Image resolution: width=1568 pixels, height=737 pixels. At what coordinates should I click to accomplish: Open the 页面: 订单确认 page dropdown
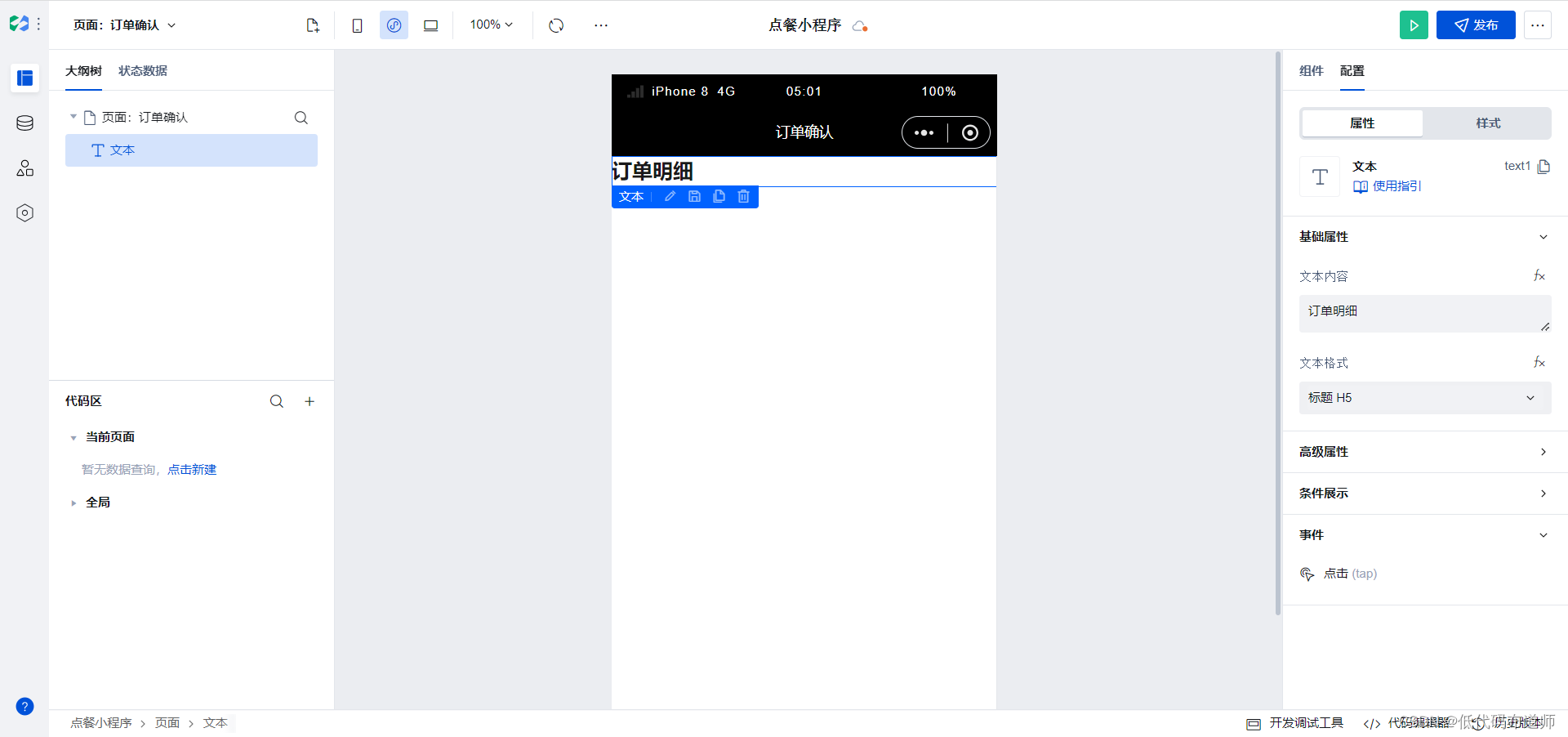pos(124,25)
